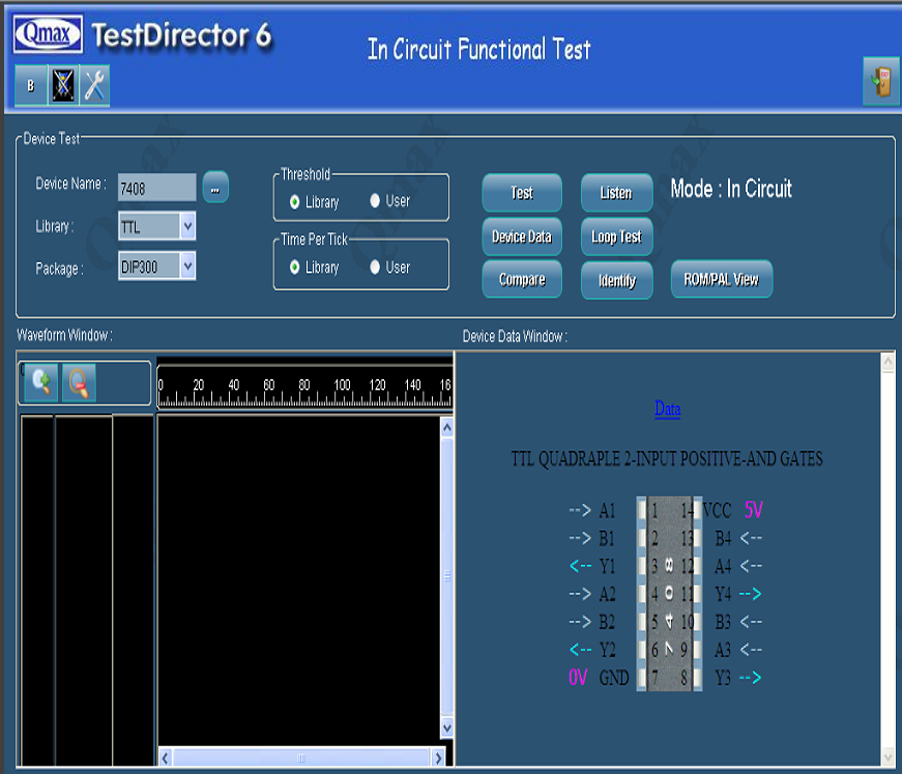Screen dimensions: 902x775
Task: Click the Test button
Action: [522, 193]
